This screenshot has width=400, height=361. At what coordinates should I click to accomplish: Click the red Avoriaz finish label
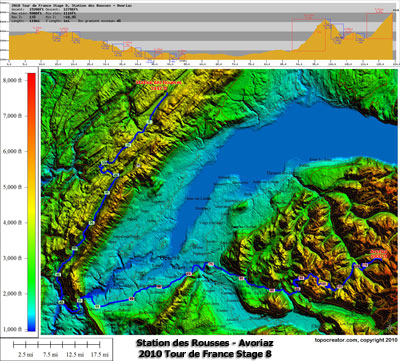[379, 254]
